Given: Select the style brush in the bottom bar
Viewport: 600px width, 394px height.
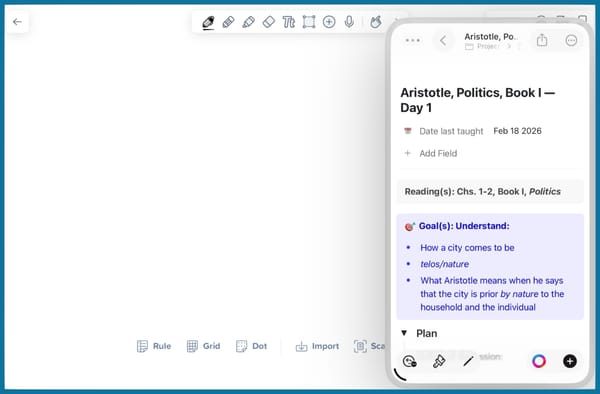Looking at the screenshot, I should 439,361.
